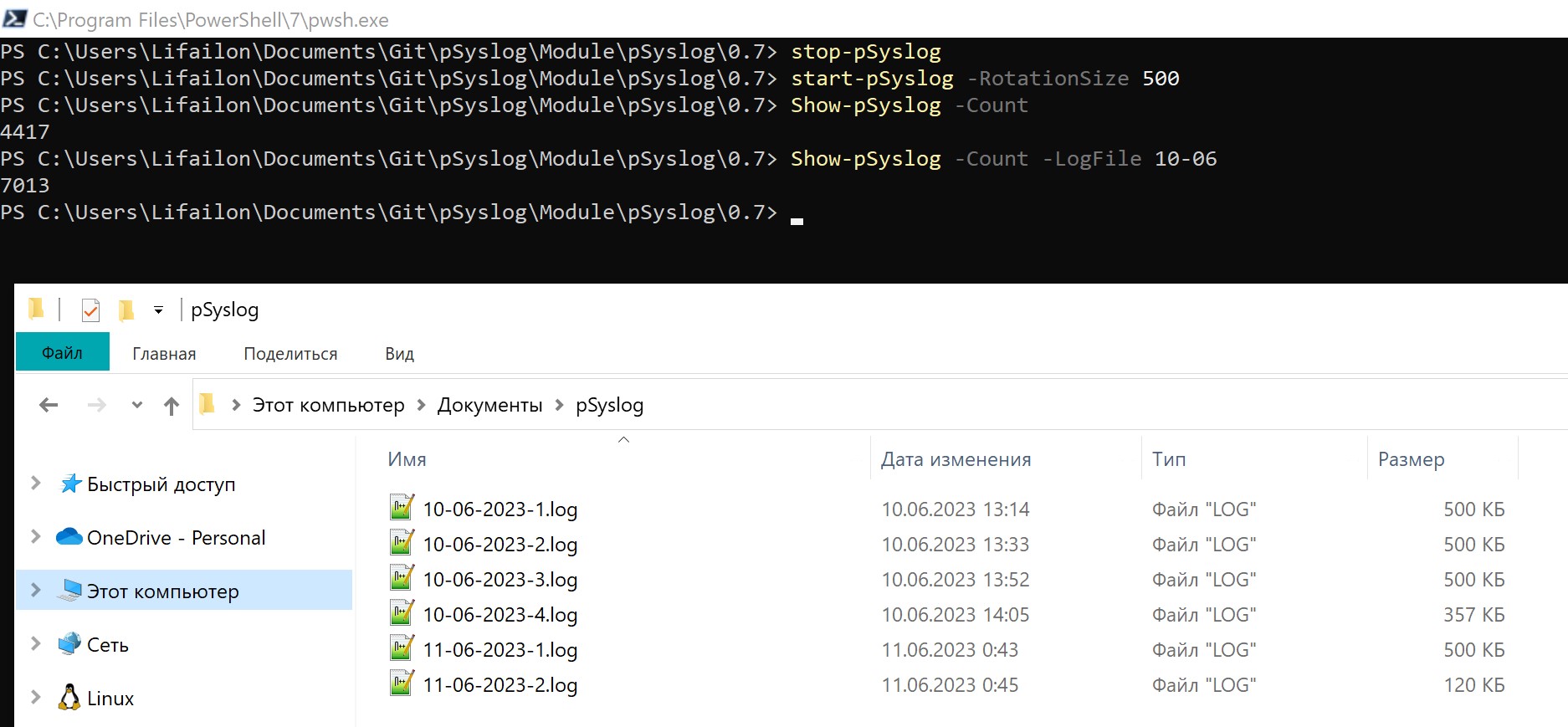
Task: Go forward with the Forward arrow
Action: pyautogui.click(x=97, y=405)
